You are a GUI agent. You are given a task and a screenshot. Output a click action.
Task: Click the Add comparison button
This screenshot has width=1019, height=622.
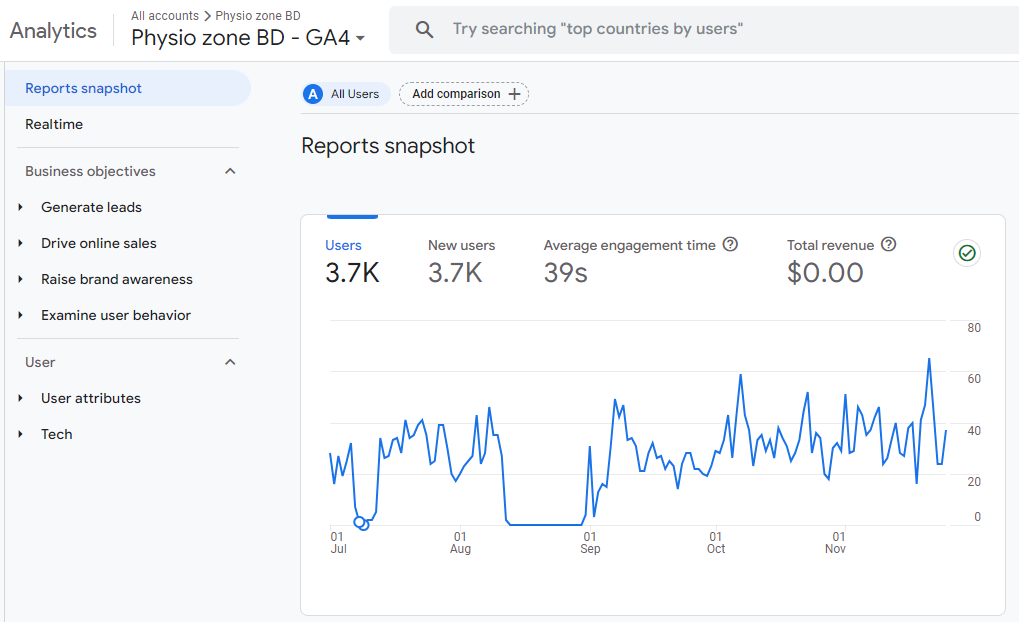coord(463,94)
